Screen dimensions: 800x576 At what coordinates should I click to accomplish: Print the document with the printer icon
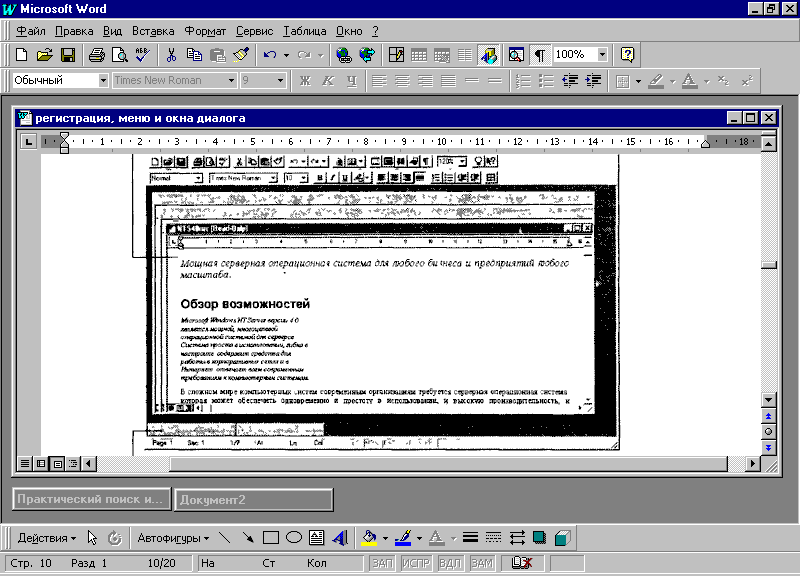[x=96, y=55]
